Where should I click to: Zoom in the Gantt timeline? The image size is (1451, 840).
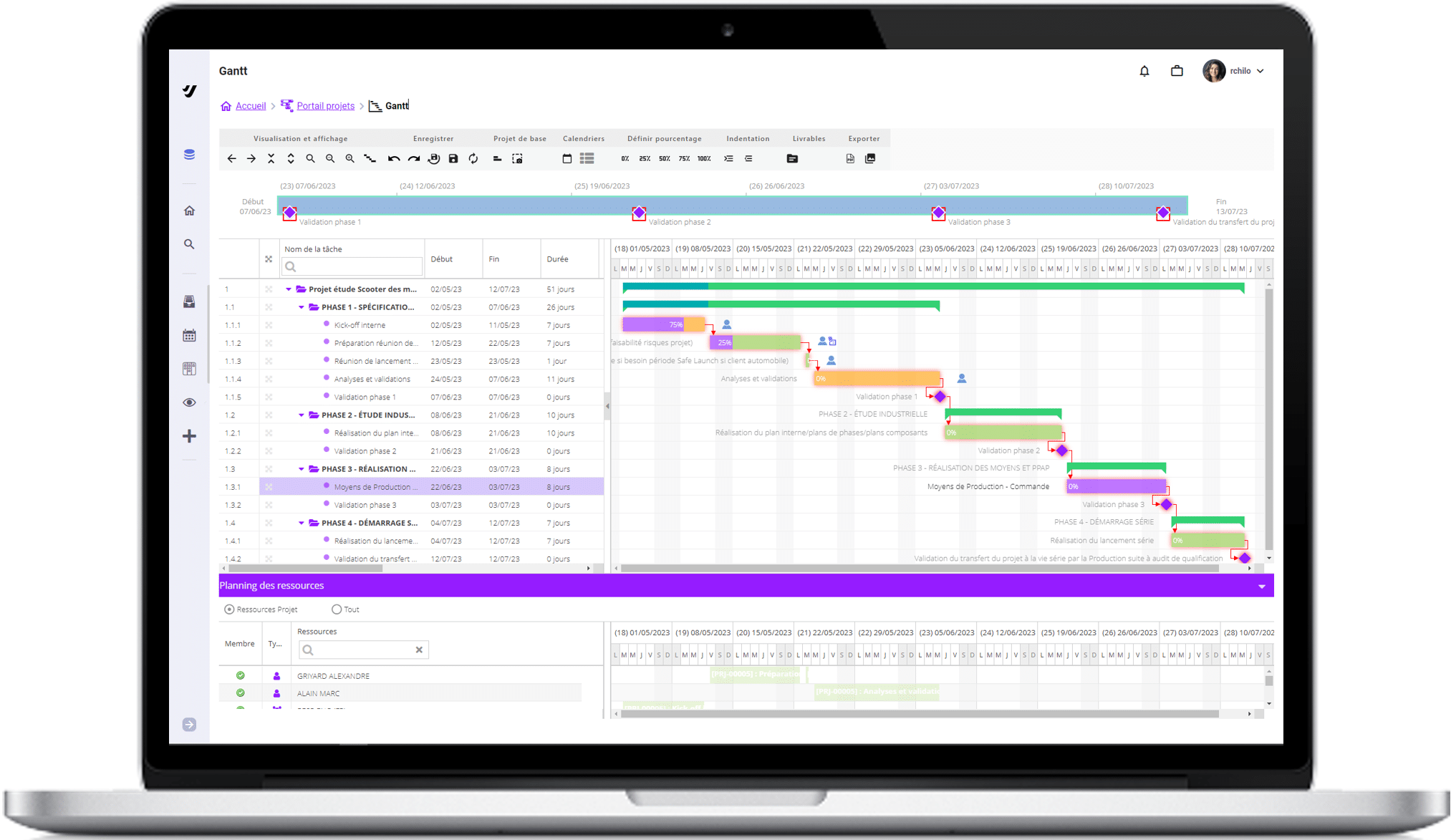pos(350,159)
